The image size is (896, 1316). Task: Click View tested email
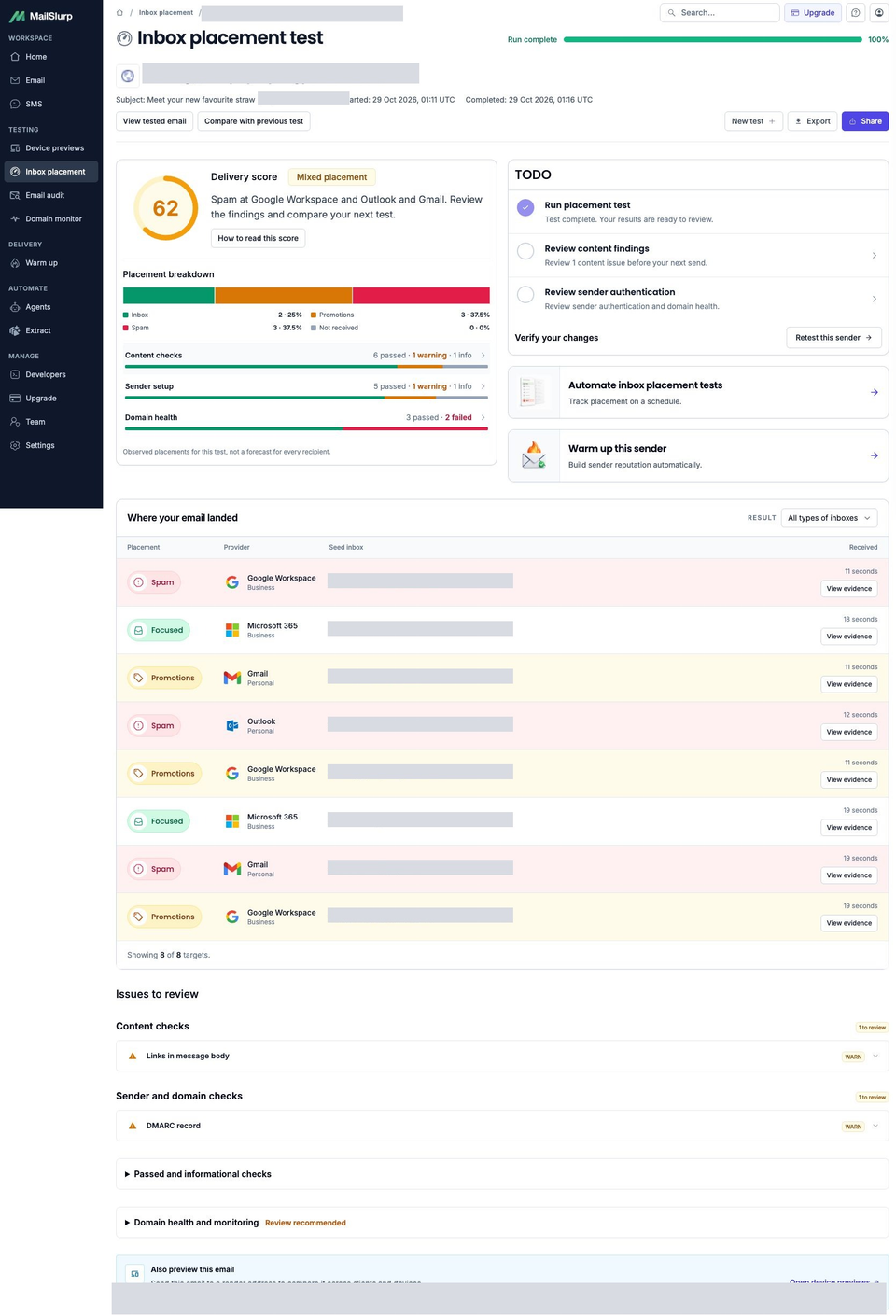[x=155, y=121]
